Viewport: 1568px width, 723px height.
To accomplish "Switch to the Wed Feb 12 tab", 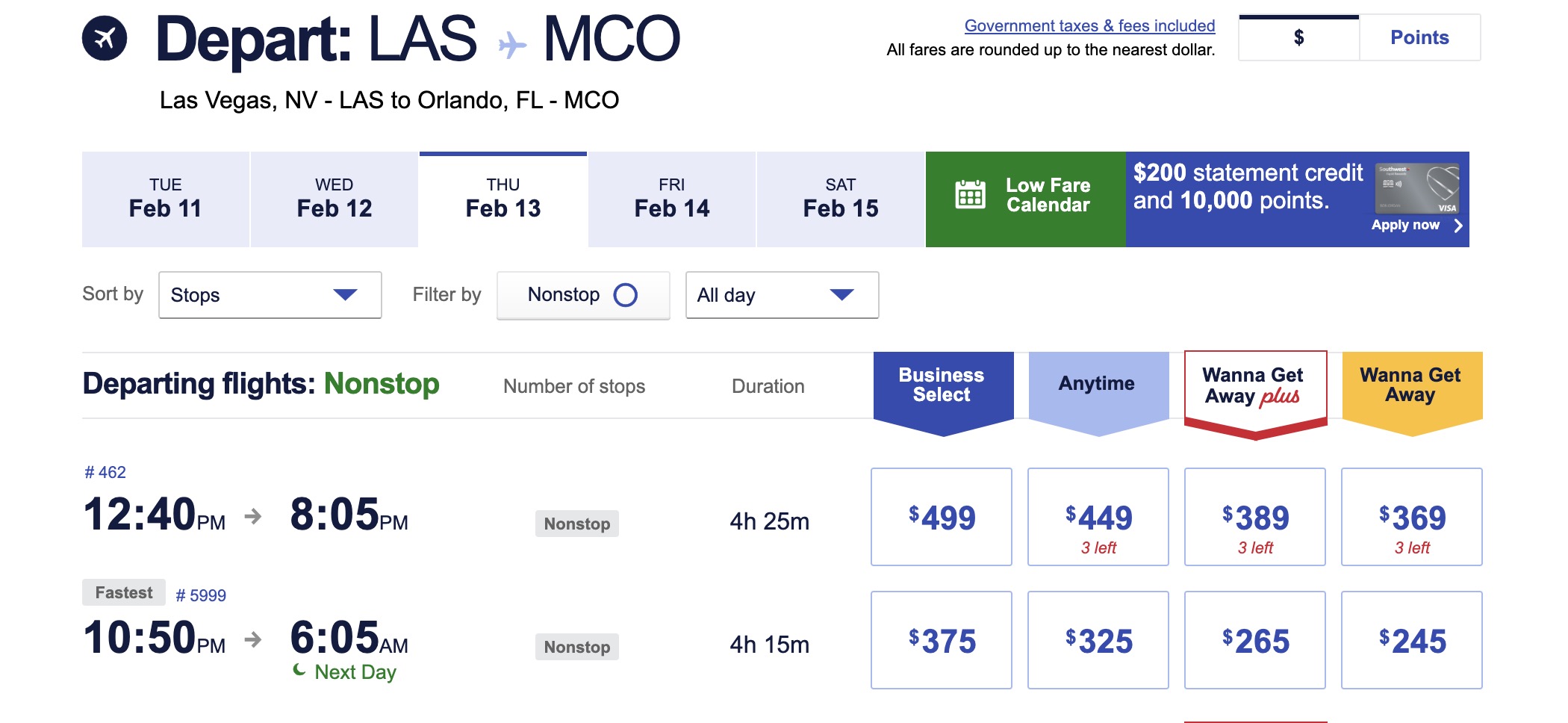I will (334, 198).
